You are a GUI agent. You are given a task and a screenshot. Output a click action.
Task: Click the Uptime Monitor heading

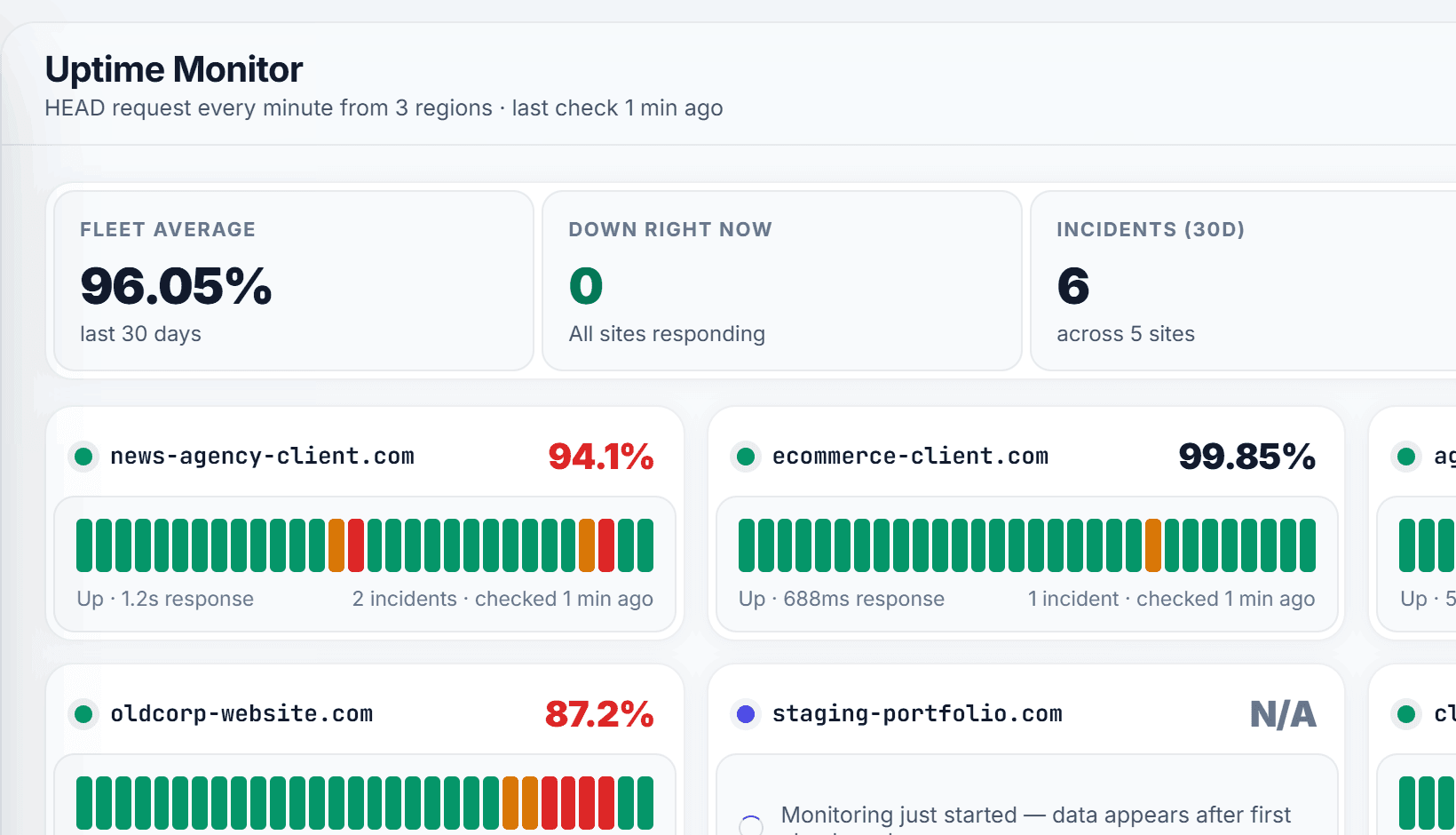[174, 69]
